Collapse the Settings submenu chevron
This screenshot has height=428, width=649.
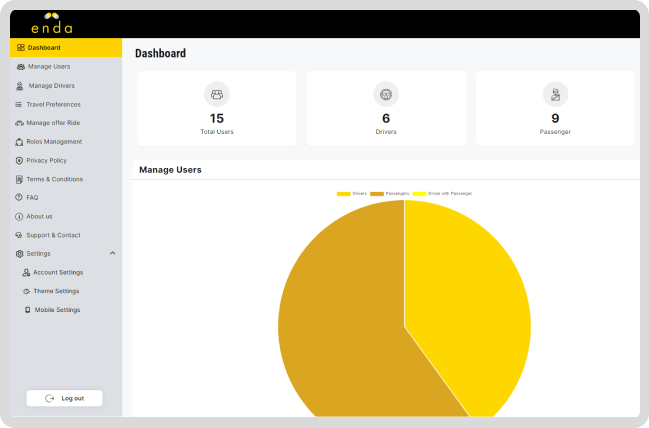pyautogui.click(x=113, y=253)
